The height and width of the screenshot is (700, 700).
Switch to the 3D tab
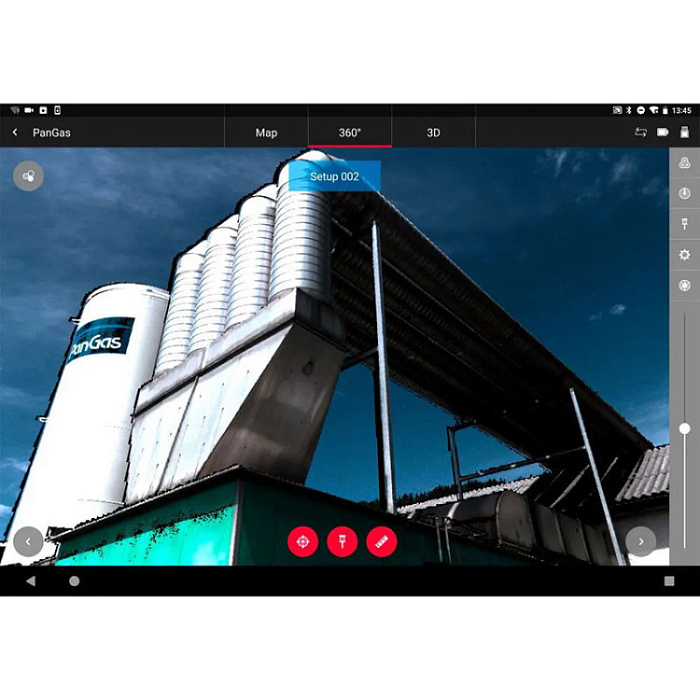tap(433, 132)
